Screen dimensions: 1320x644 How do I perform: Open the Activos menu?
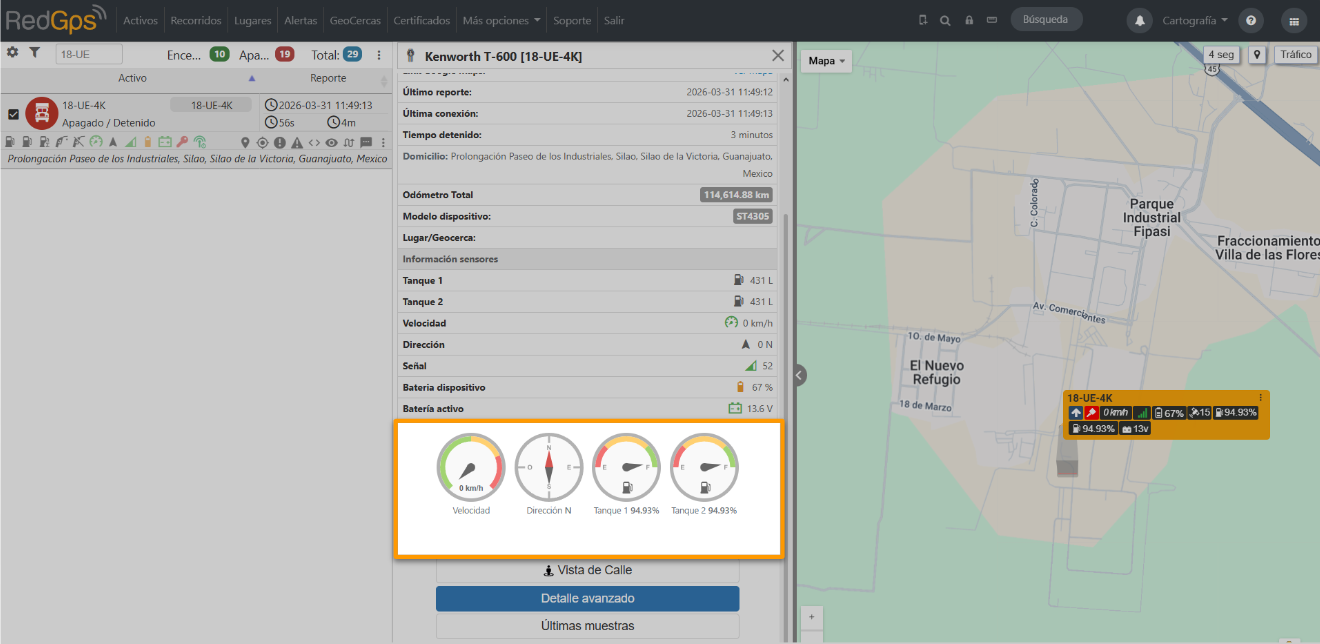(x=141, y=20)
